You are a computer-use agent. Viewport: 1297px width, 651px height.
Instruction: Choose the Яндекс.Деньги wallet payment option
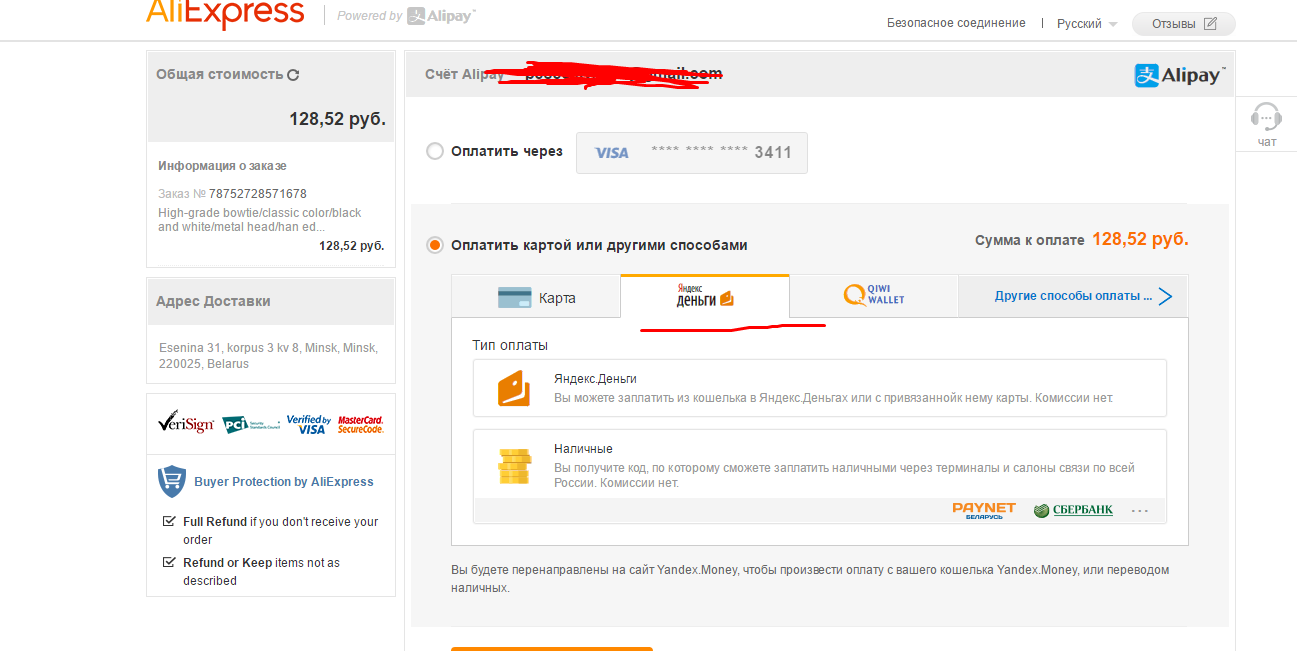point(820,388)
